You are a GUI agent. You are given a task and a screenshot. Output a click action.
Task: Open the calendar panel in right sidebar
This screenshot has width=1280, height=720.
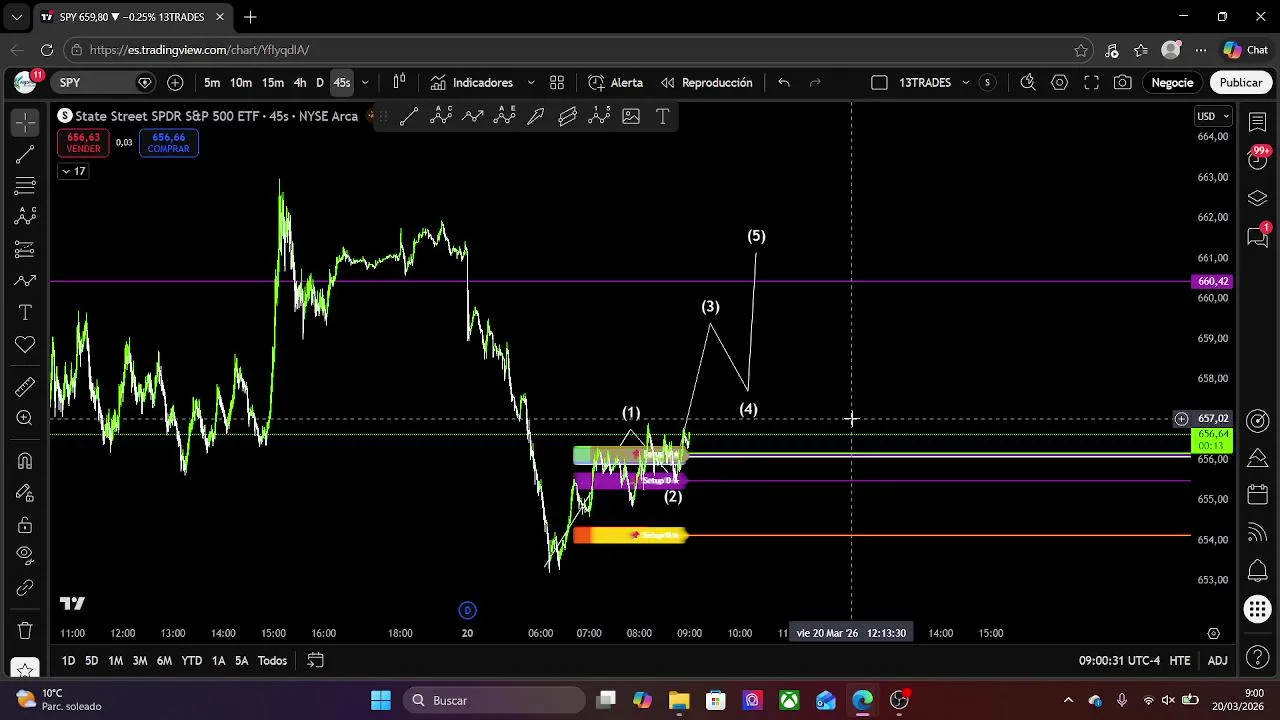(x=1258, y=495)
